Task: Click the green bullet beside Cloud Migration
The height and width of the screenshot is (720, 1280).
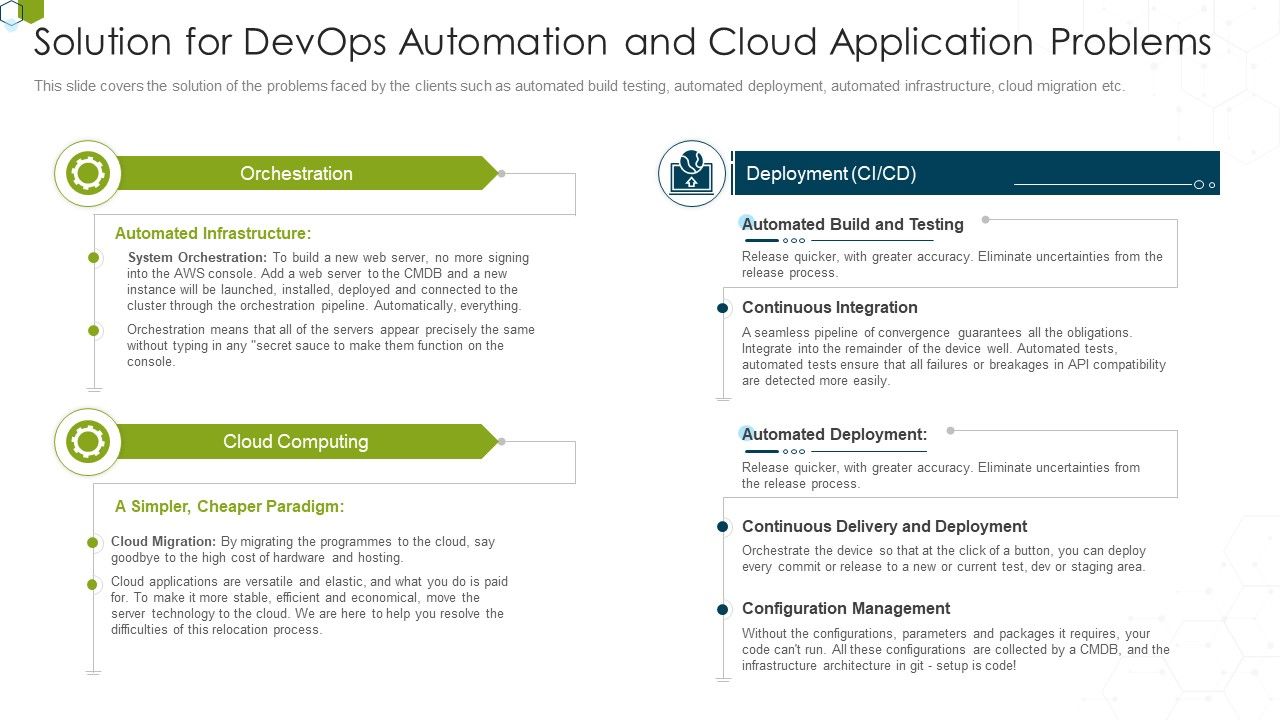Action: pyautogui.click(x=93, y=542)
